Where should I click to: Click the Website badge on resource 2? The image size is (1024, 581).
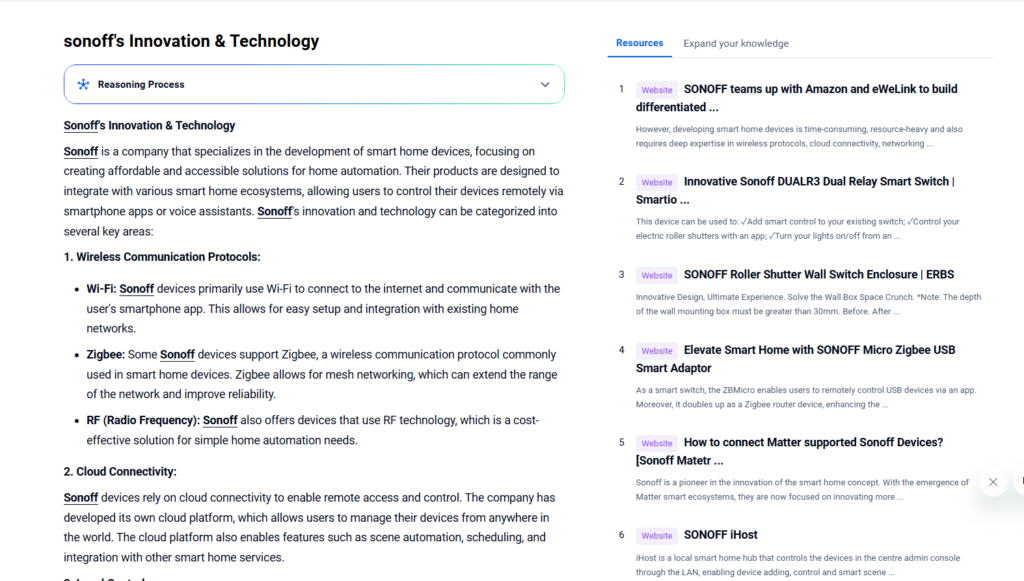coord(657,183)
